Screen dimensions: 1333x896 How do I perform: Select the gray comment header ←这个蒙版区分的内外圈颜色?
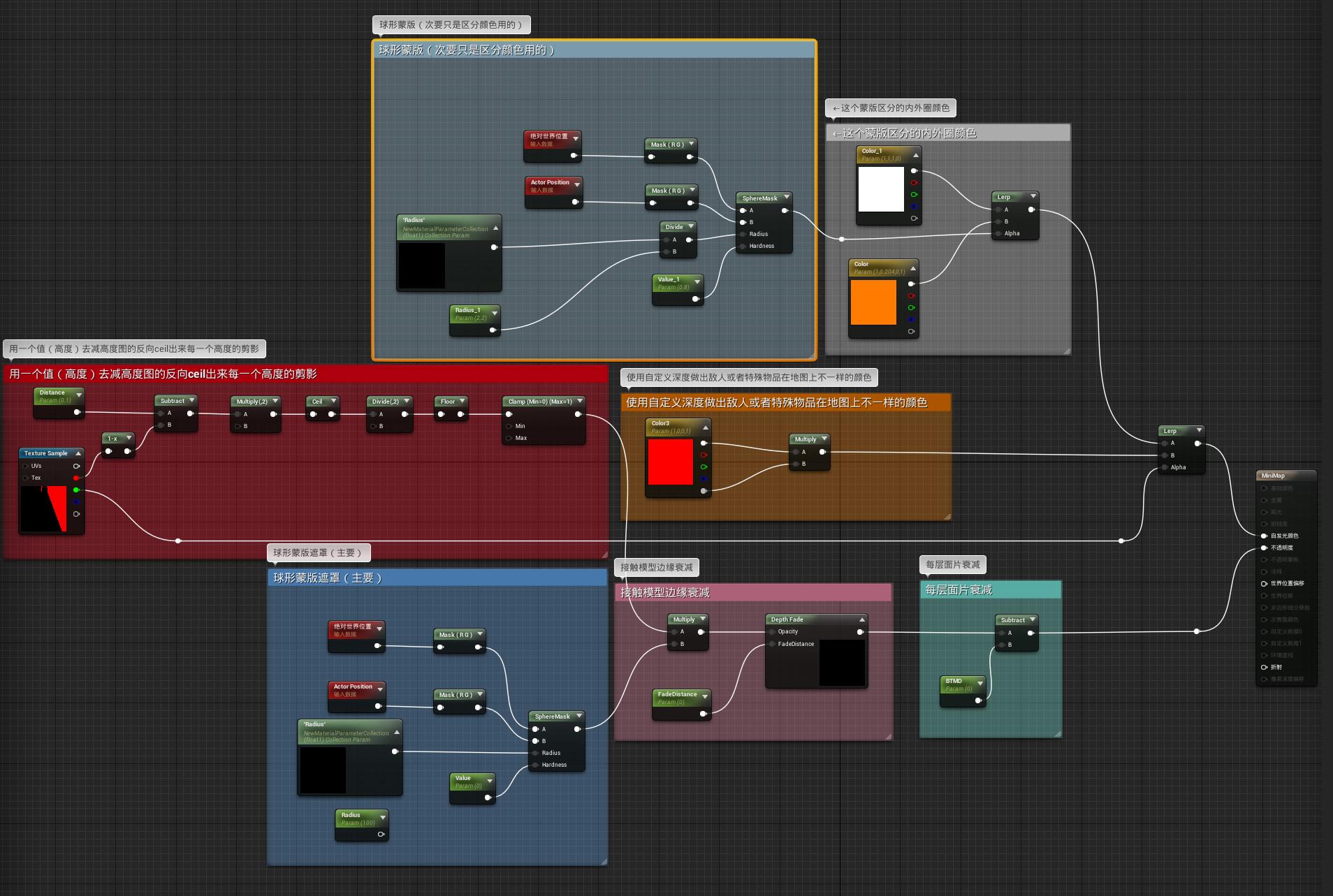(x=948, y=133)
